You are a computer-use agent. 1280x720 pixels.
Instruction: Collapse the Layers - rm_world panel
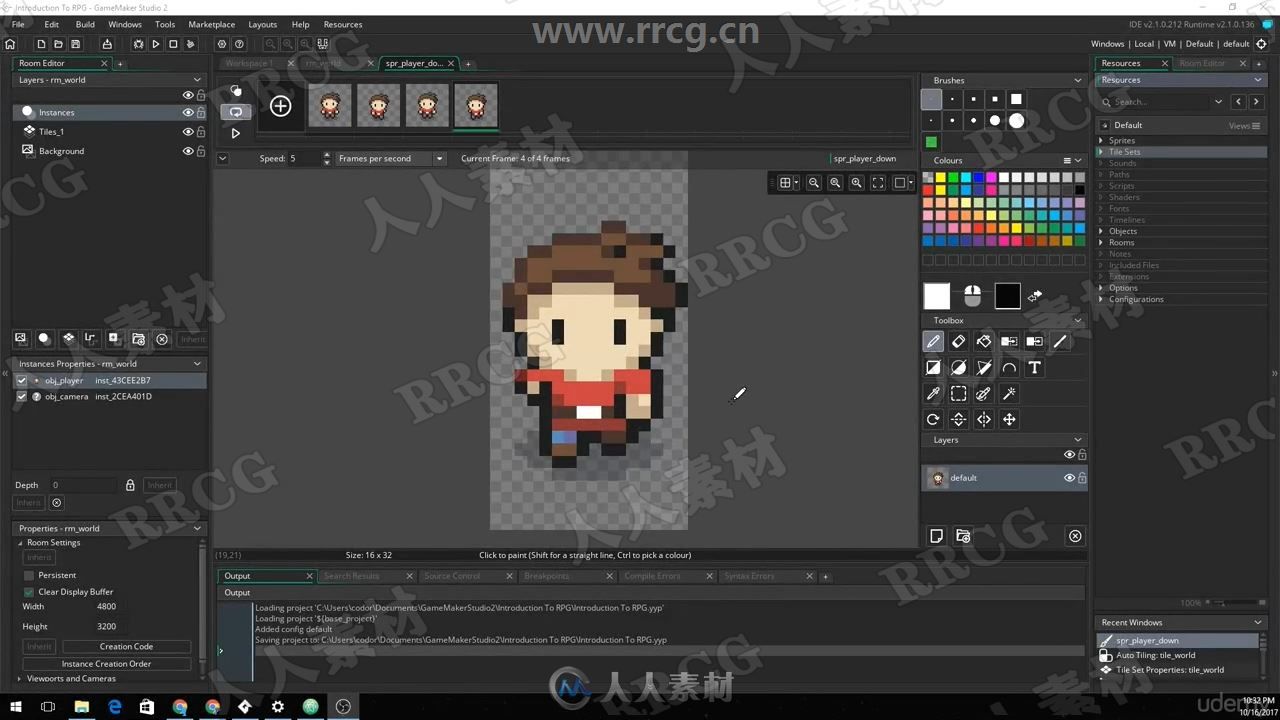pos(197,80)
